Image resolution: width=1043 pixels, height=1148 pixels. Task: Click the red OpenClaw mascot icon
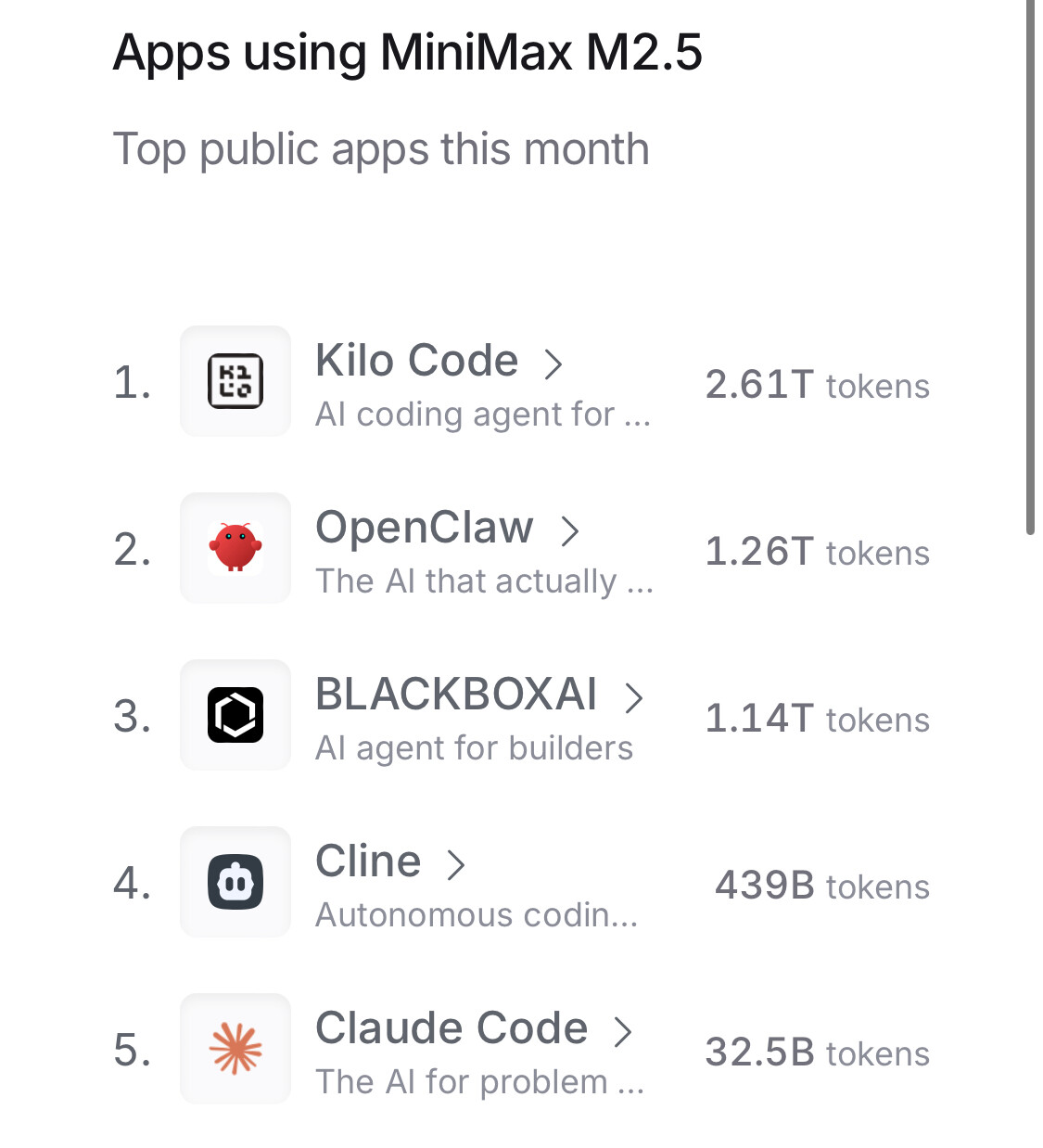235,548
